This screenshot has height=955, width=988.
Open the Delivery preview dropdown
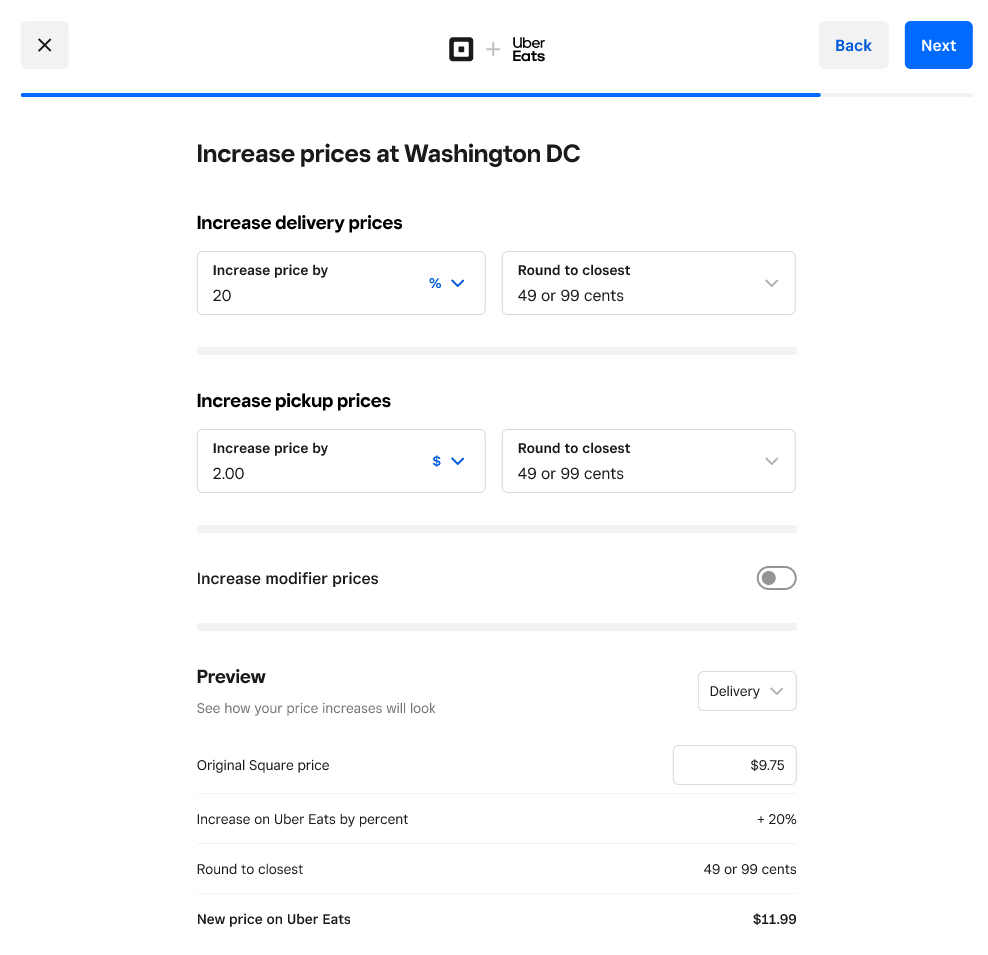[x=746, y=691]
